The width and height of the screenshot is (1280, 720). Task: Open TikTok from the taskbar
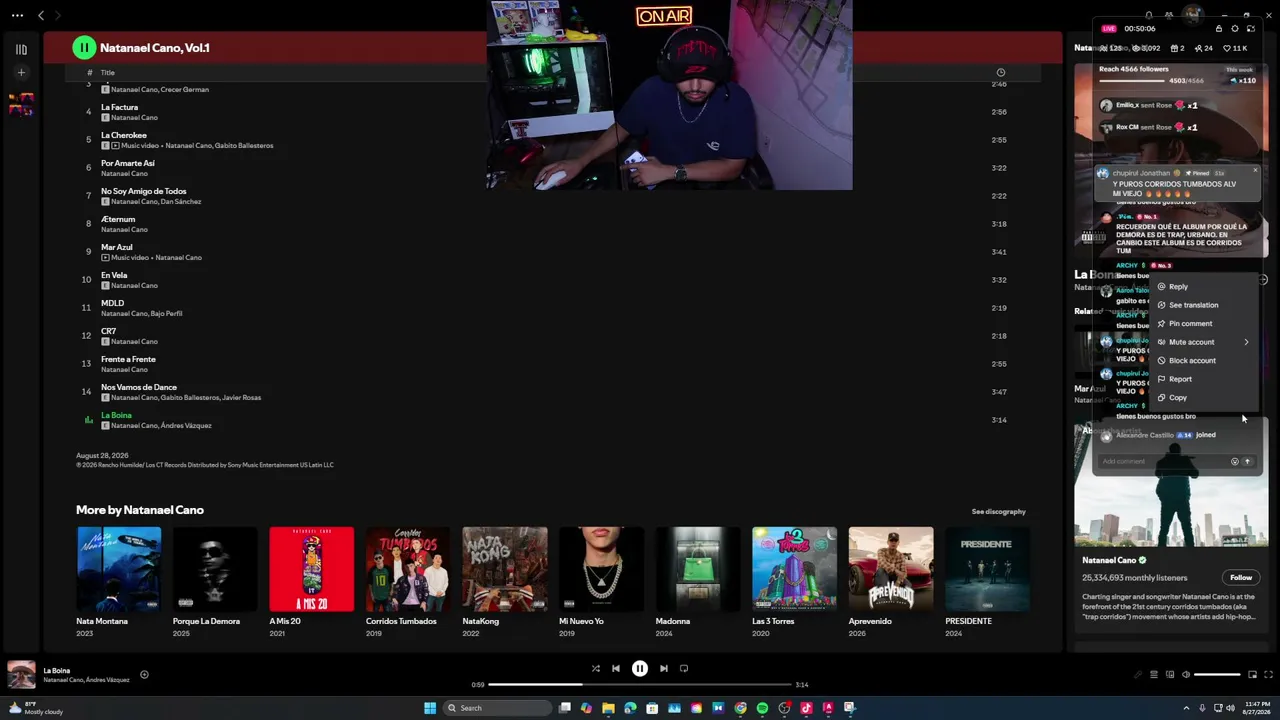tap(806, 708)
